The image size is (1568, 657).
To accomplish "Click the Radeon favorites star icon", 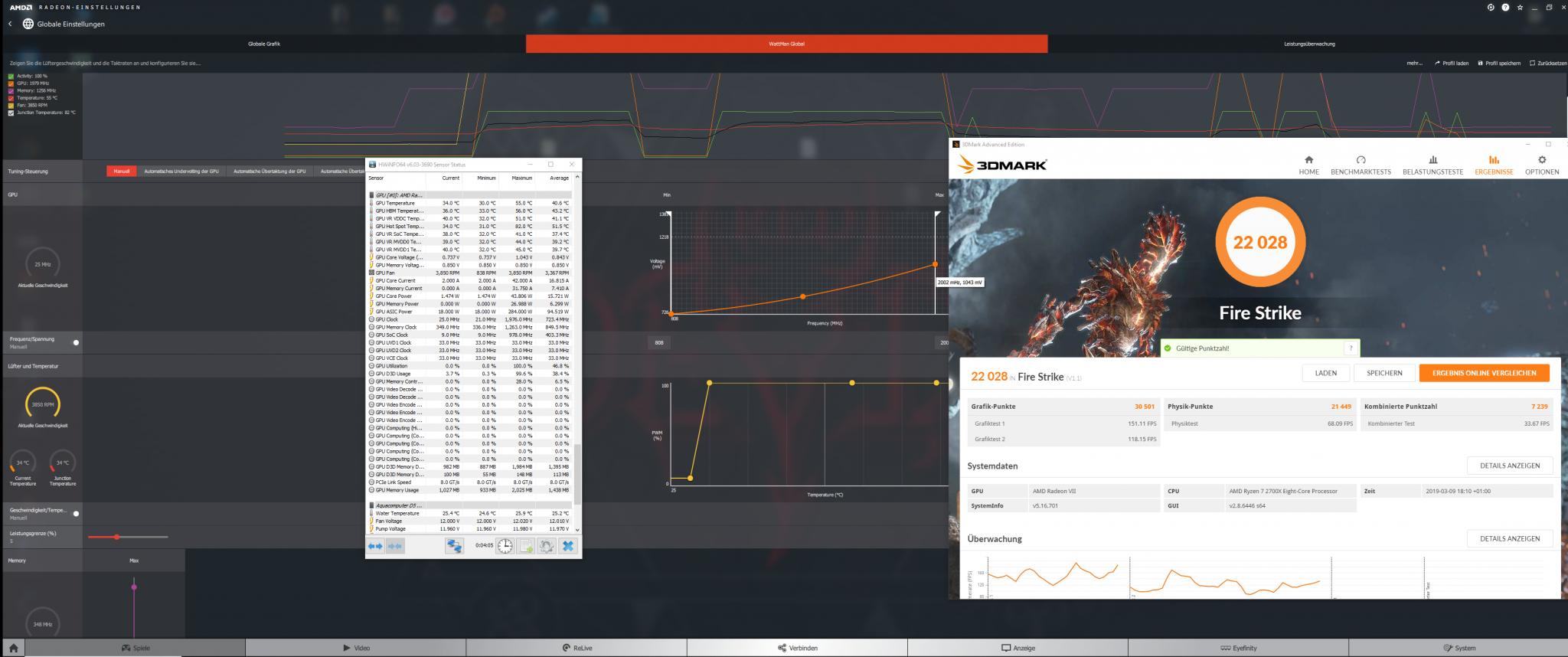I will 1520,8.
